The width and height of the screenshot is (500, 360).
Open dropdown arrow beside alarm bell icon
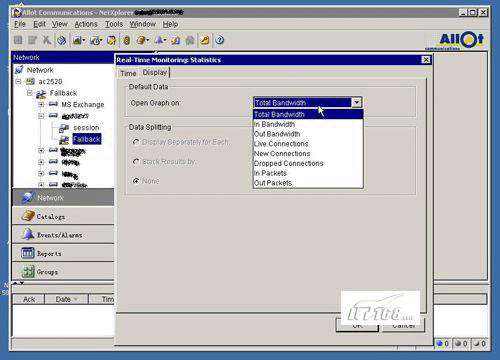click(x=165, y=40)
